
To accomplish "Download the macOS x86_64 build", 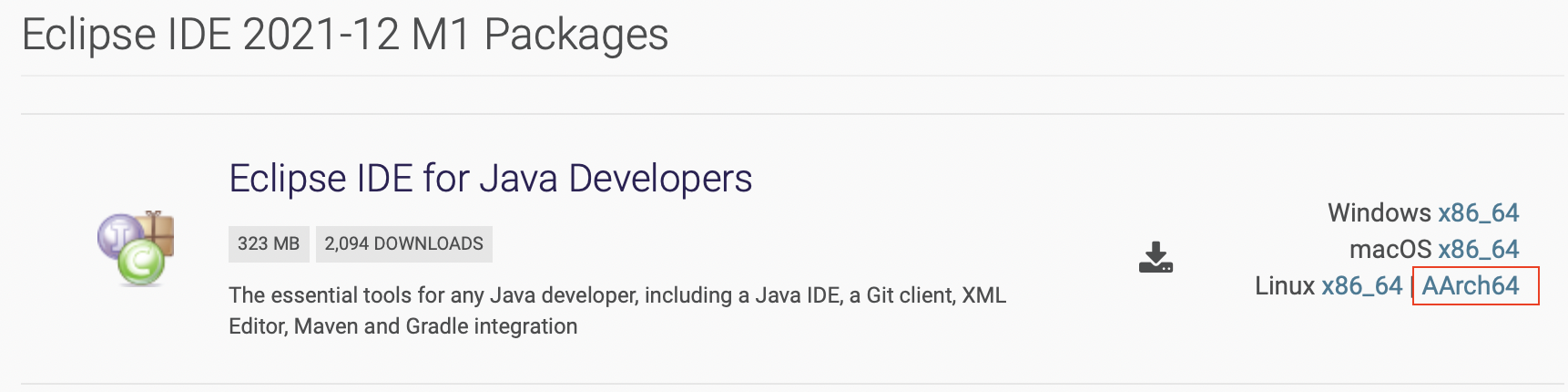I will click(1478, 250).
